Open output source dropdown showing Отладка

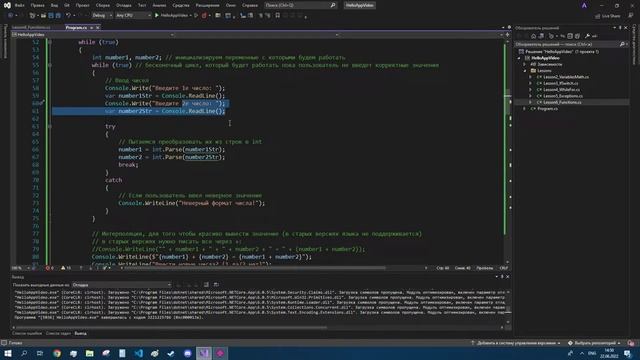[x=122, y=284]
